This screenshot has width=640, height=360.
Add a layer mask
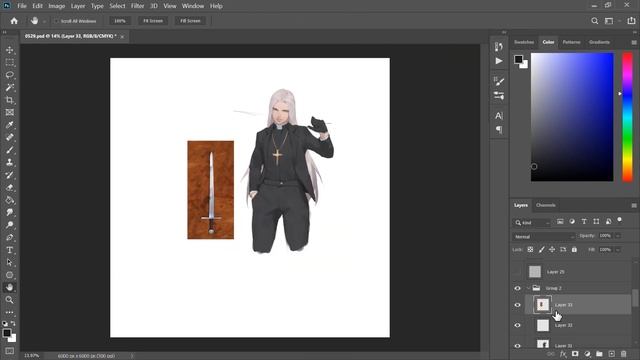click(x=575, y=354)
